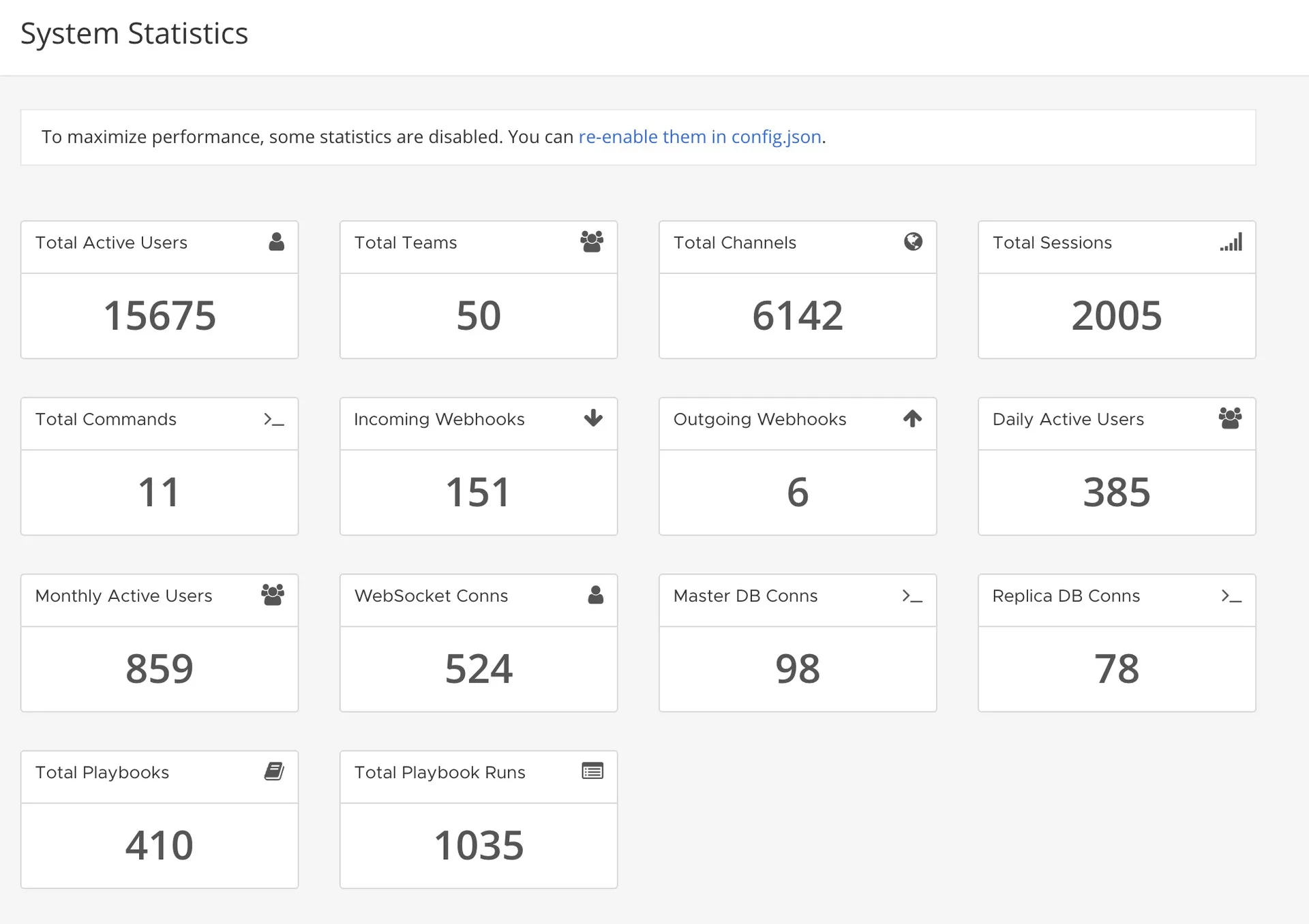Screen dimensions: 1309x924
Task: Click the Replica DB Conns label
Action: click(x=1066, y=596)
